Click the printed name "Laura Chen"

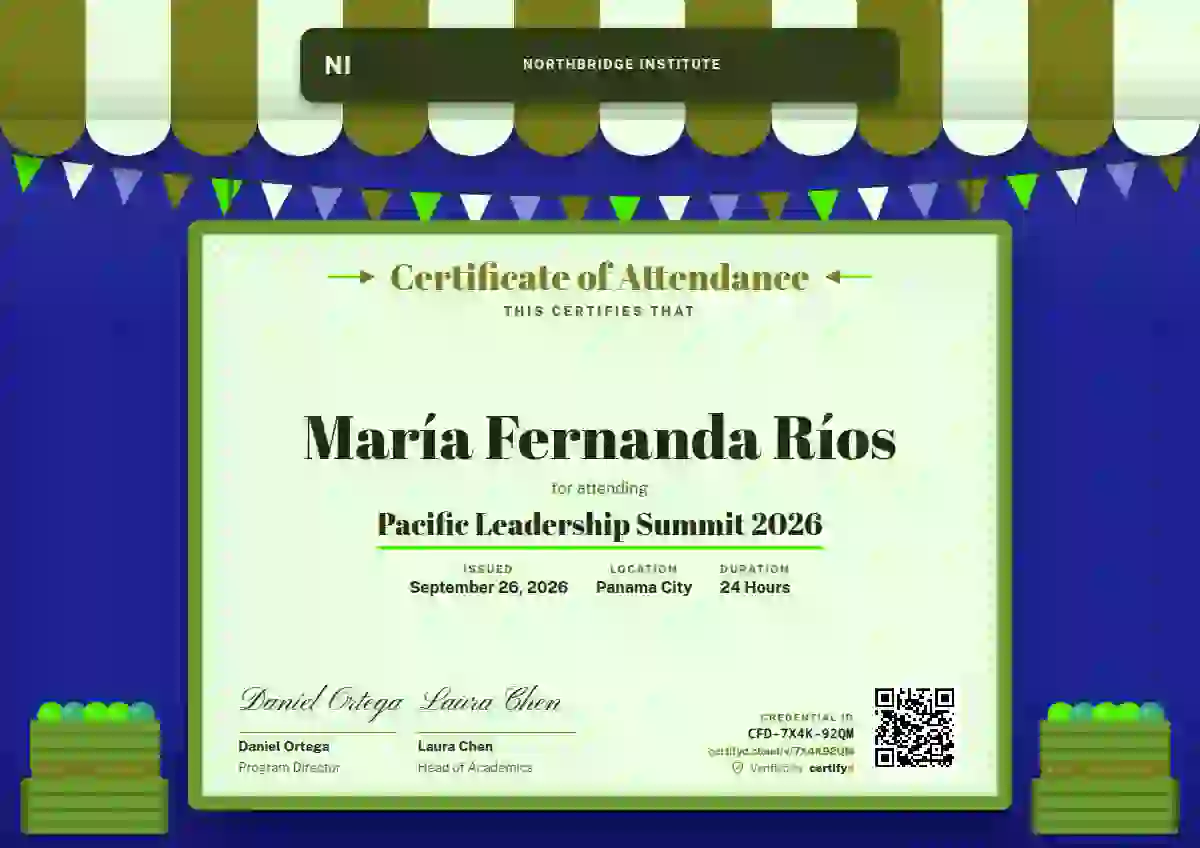pyautogui.click(x=455, y=746)
